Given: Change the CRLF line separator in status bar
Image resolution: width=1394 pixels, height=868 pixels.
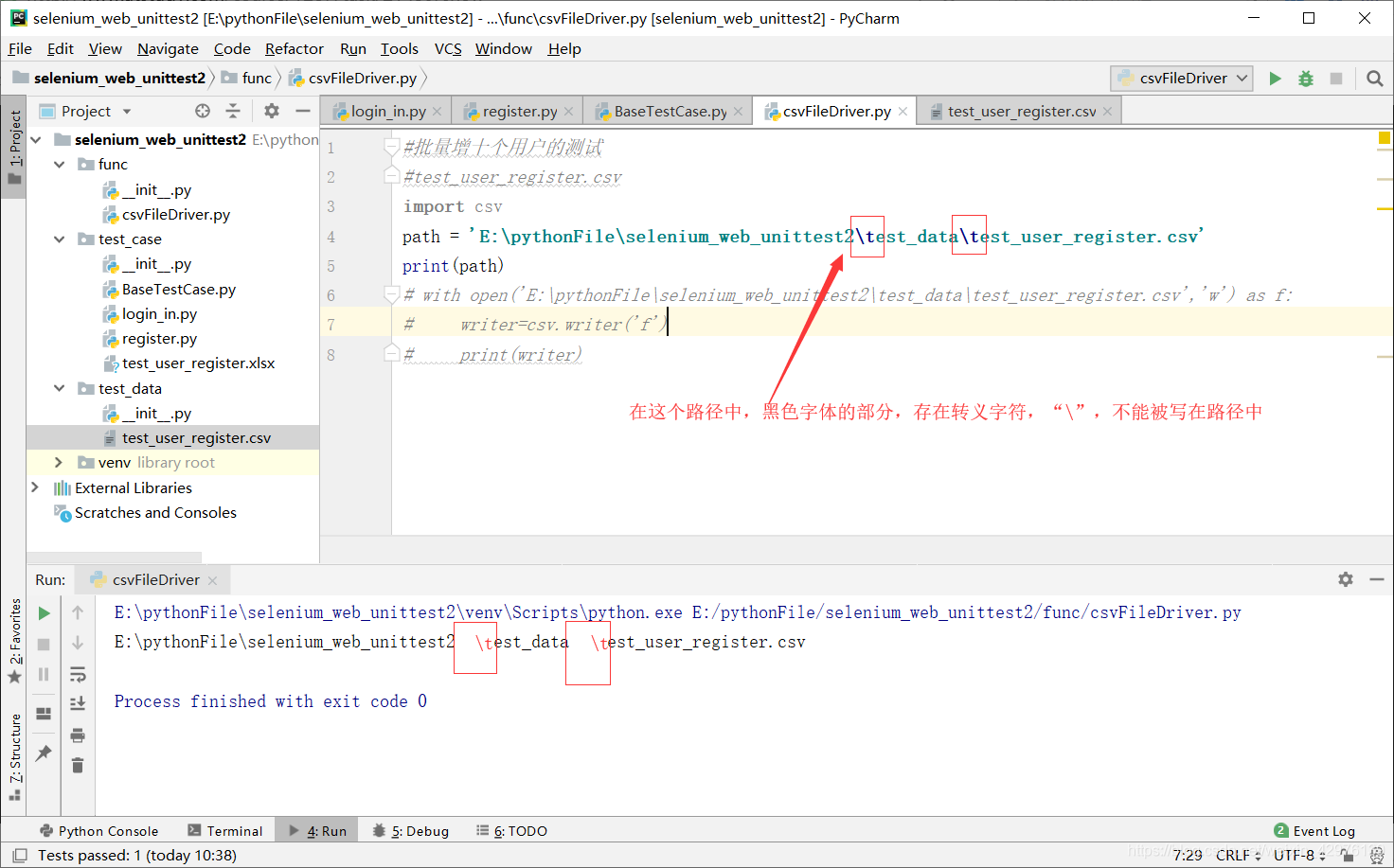Looking at the screenshot, I should coord(1238,856).
